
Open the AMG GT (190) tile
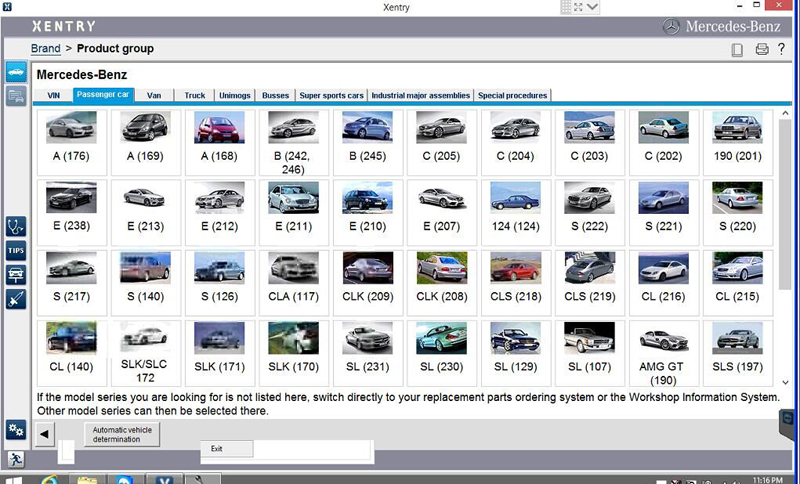[x=663, y=353]
